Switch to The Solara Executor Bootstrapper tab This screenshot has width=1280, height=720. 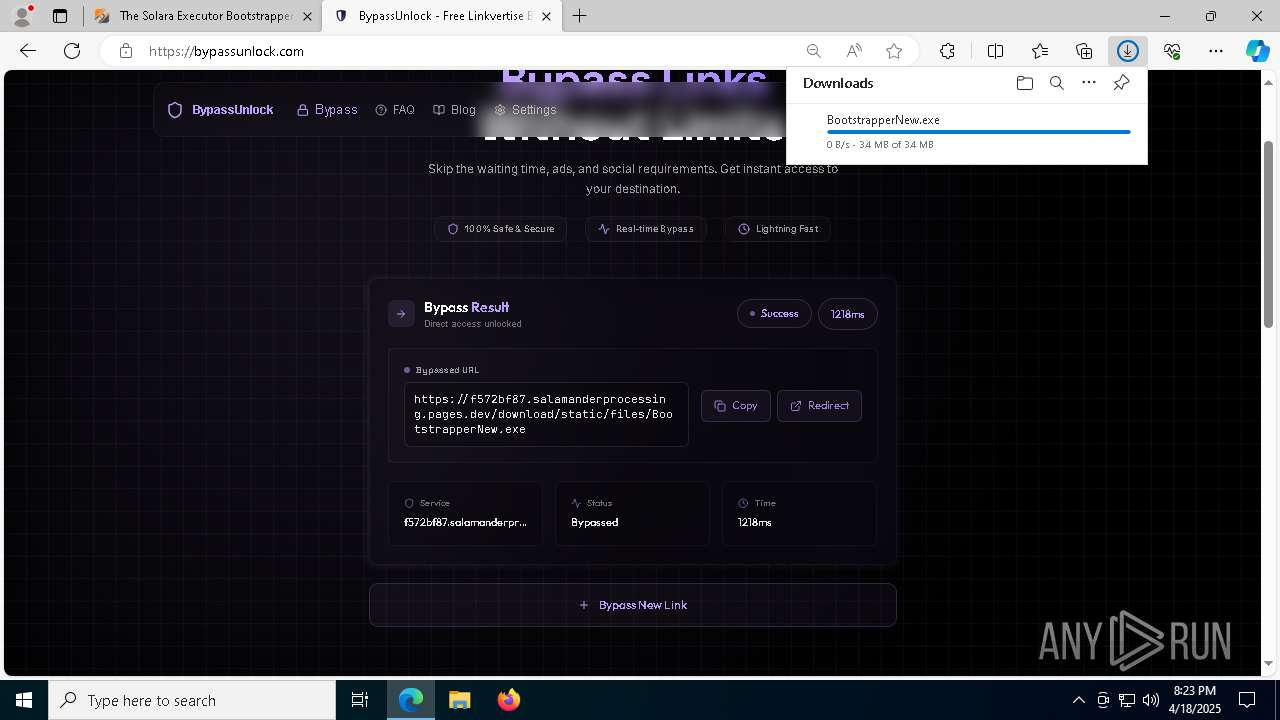pos(203,16)
